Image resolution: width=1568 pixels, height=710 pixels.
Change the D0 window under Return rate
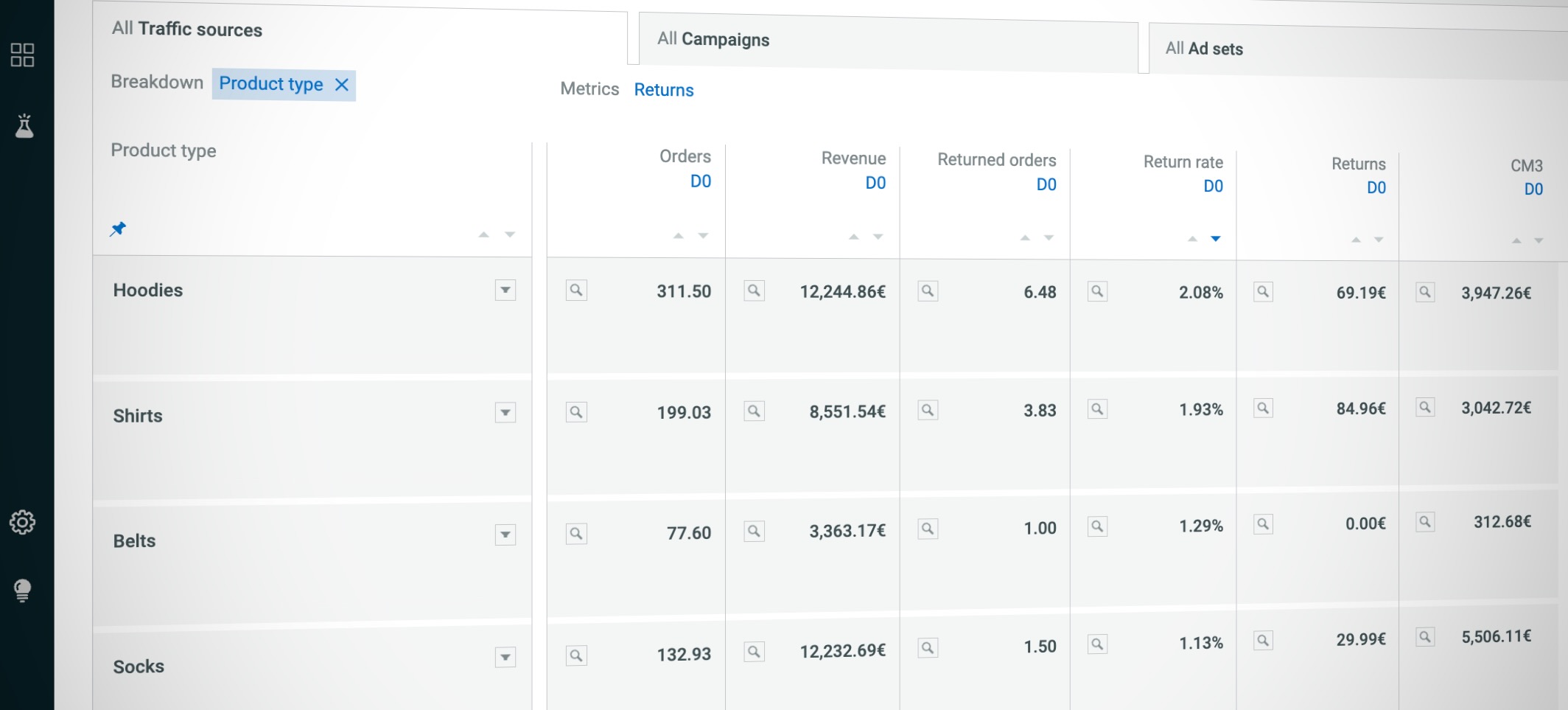1213,186
